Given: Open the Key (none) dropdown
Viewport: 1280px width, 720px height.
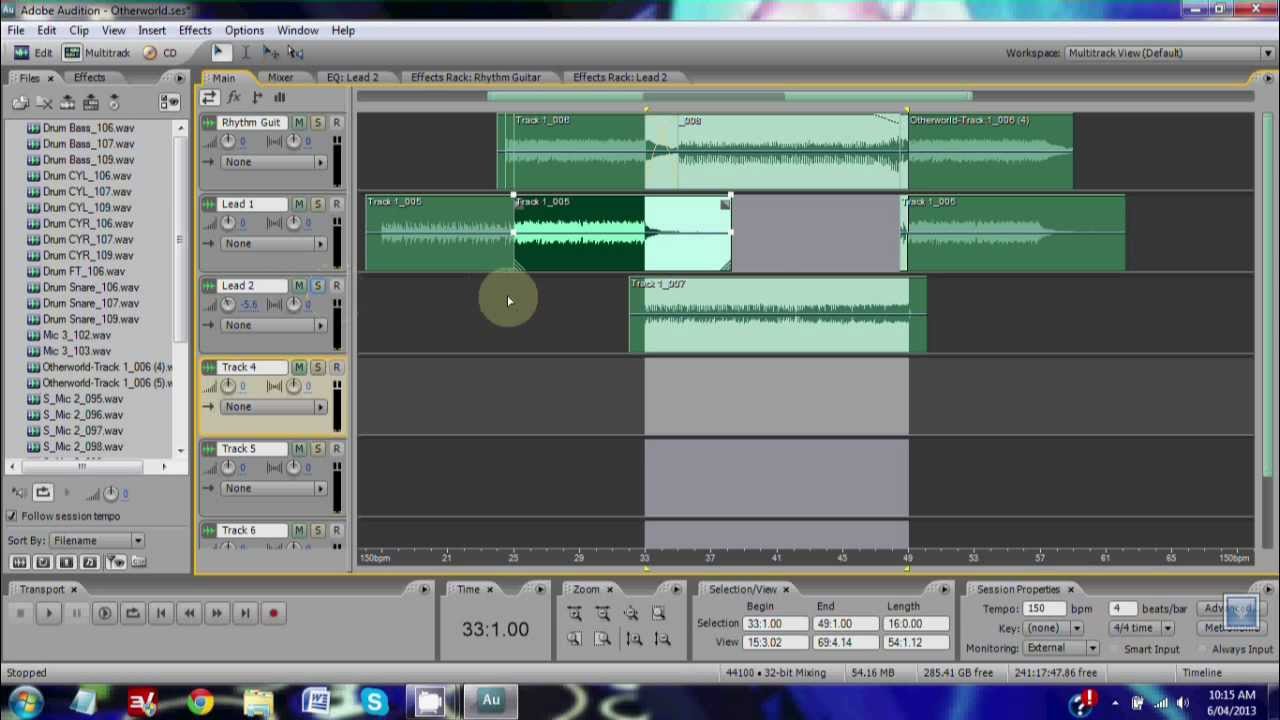Looking at the screenshot, I should [x=1054, y=628].
